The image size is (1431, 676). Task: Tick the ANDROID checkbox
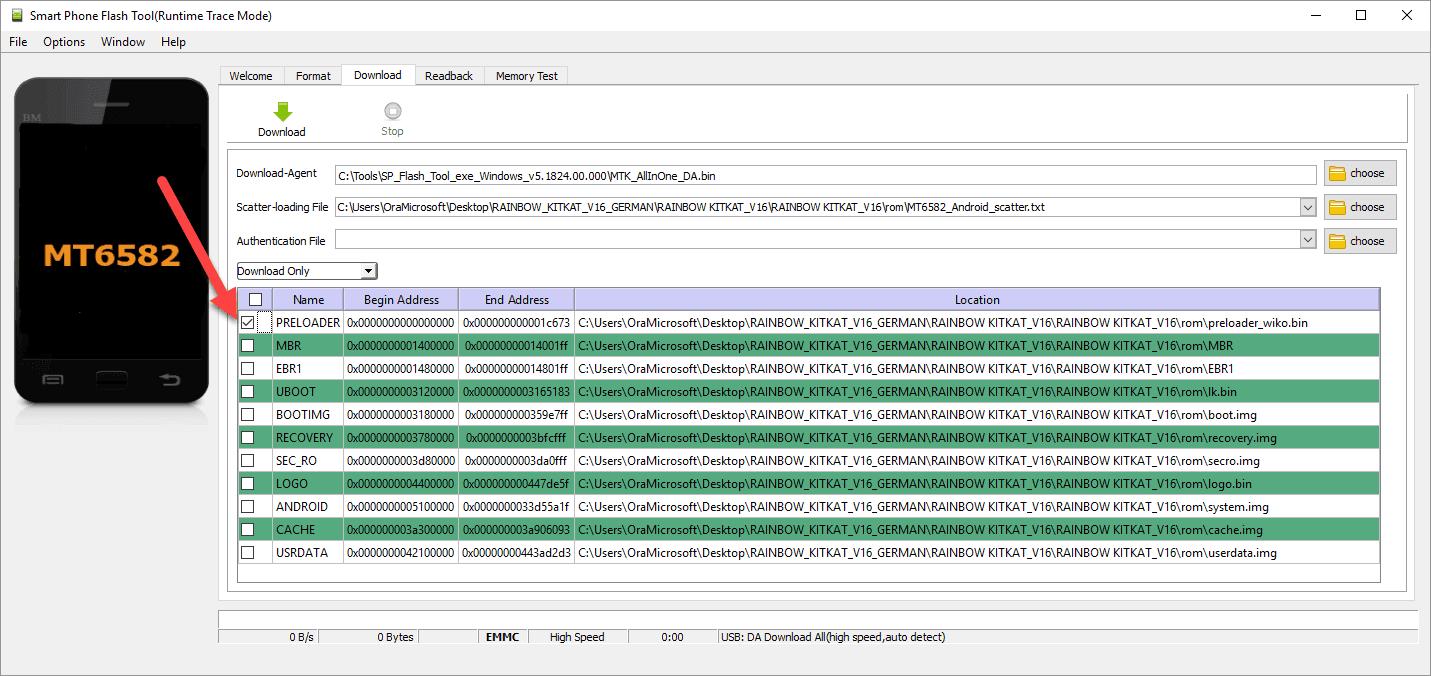point(248,506)
